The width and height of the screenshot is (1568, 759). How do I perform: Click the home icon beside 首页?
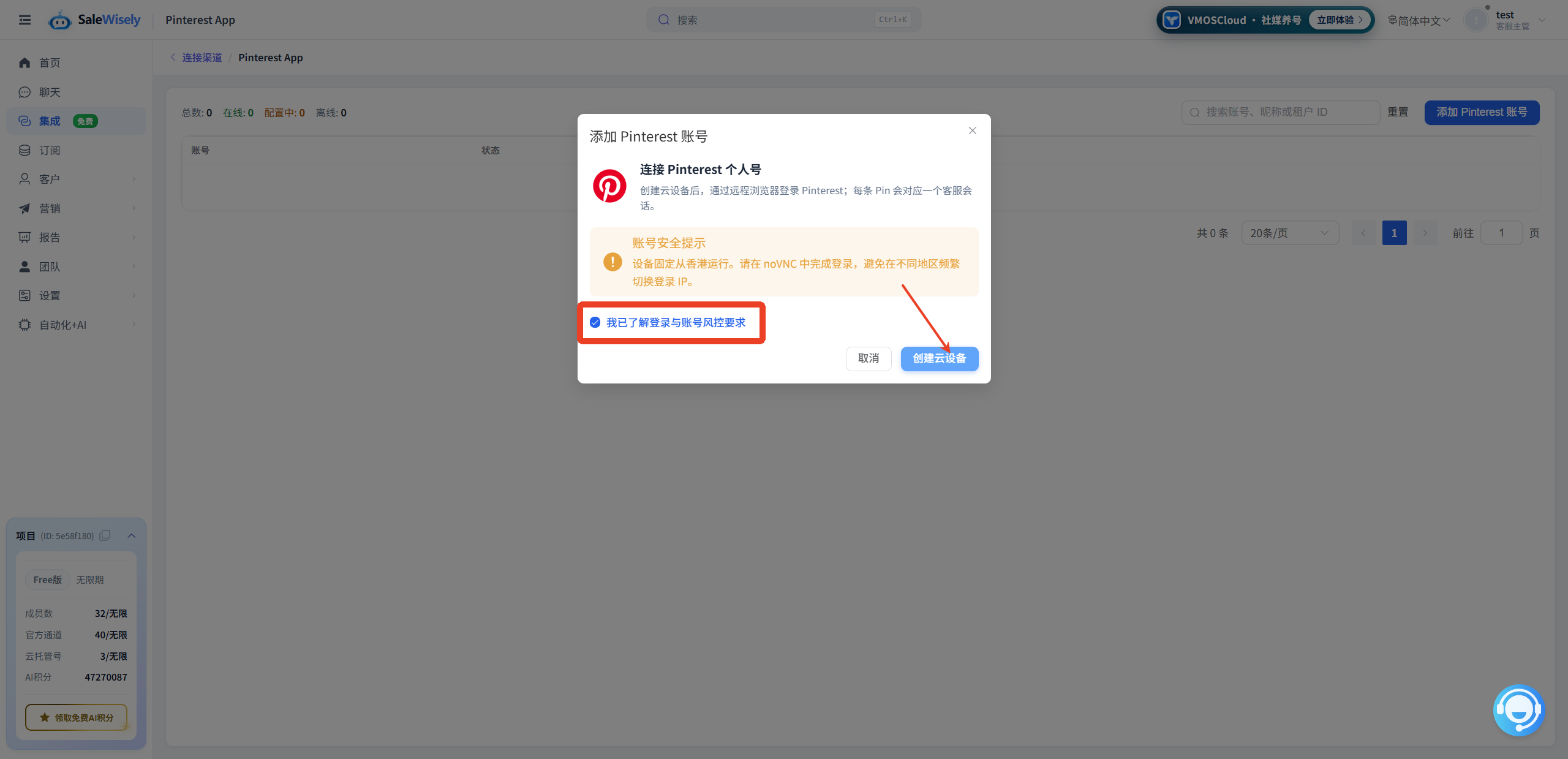[24, 63]
